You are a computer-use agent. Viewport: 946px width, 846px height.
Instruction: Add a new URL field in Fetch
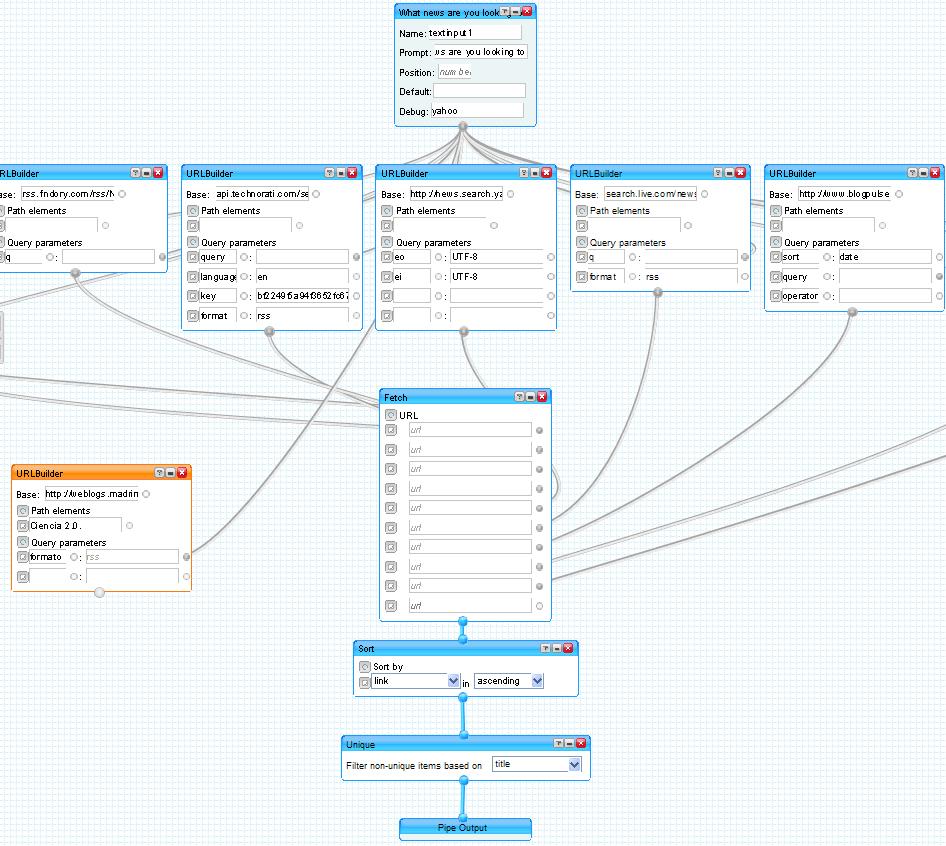pos(391,415)
